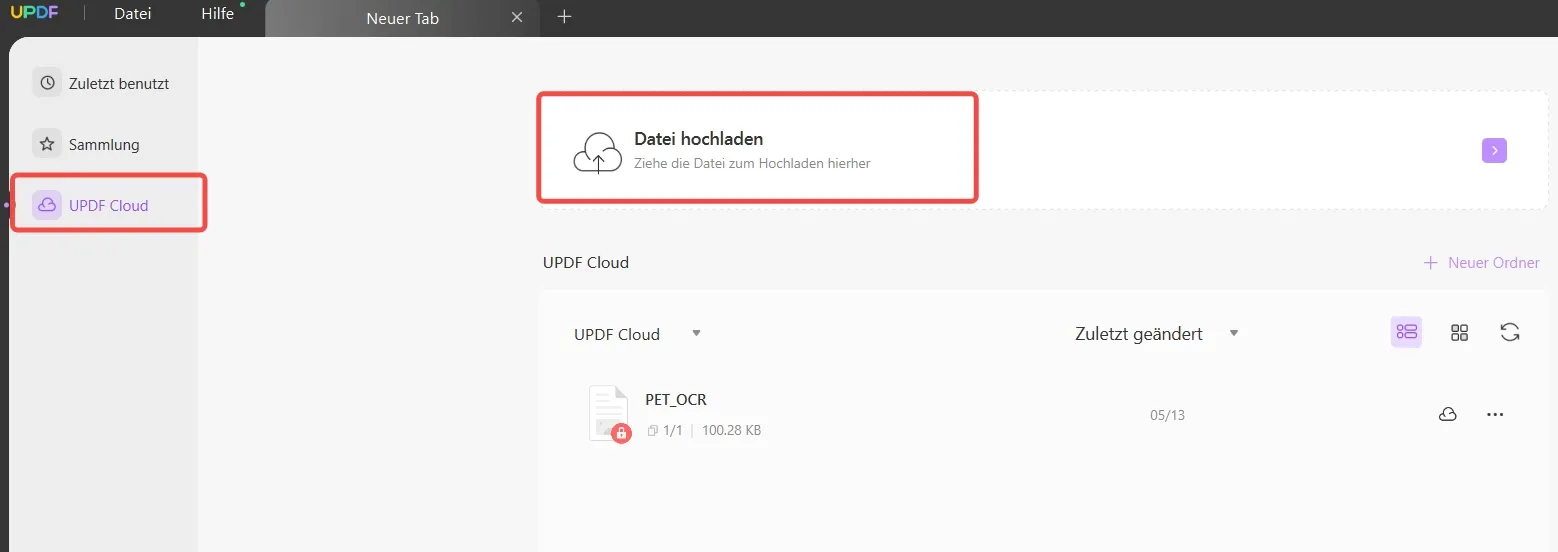Open Zuletzt benutzt in sidebar
Image resolution: width=1558 pixels, height=552 pixels.
tap(106, 83)
